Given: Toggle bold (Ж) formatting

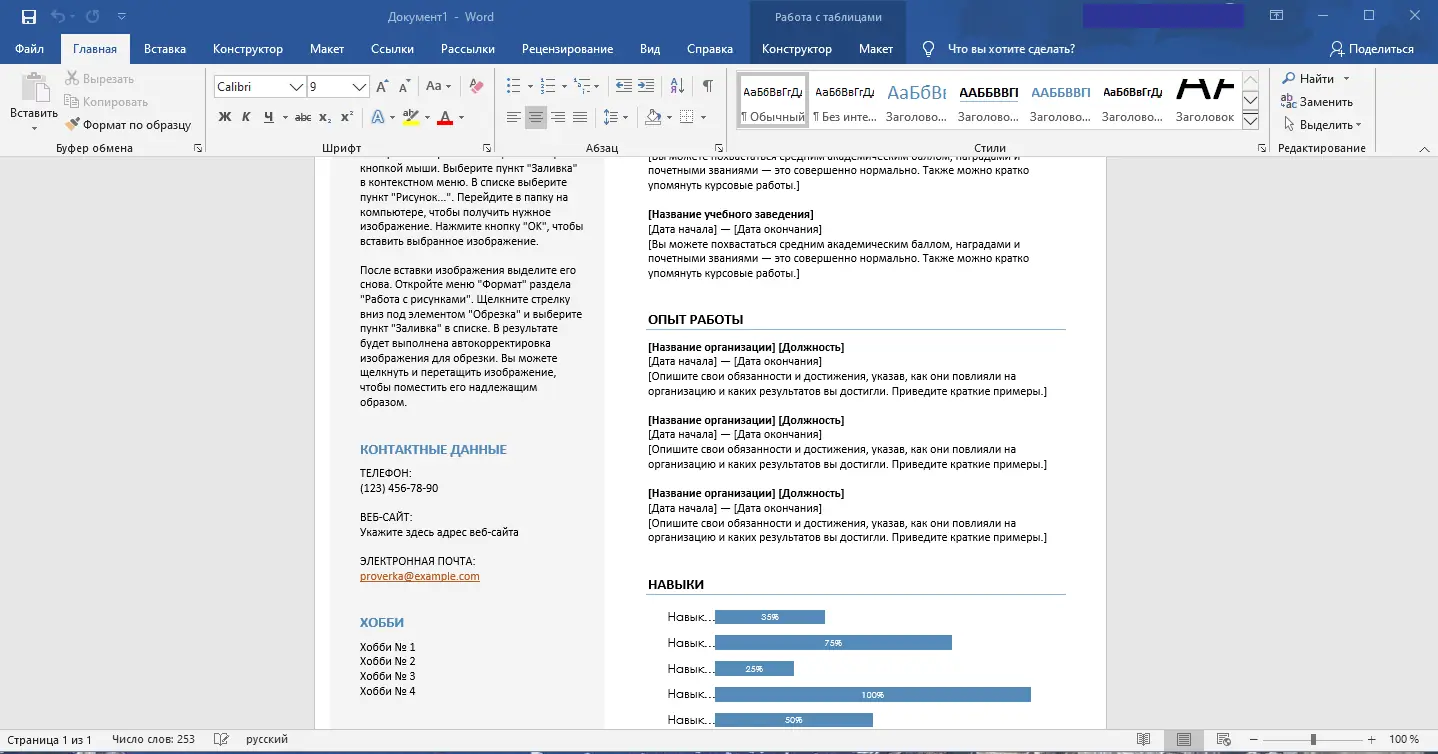Looking at the screenshot, I should click(225, 117).
